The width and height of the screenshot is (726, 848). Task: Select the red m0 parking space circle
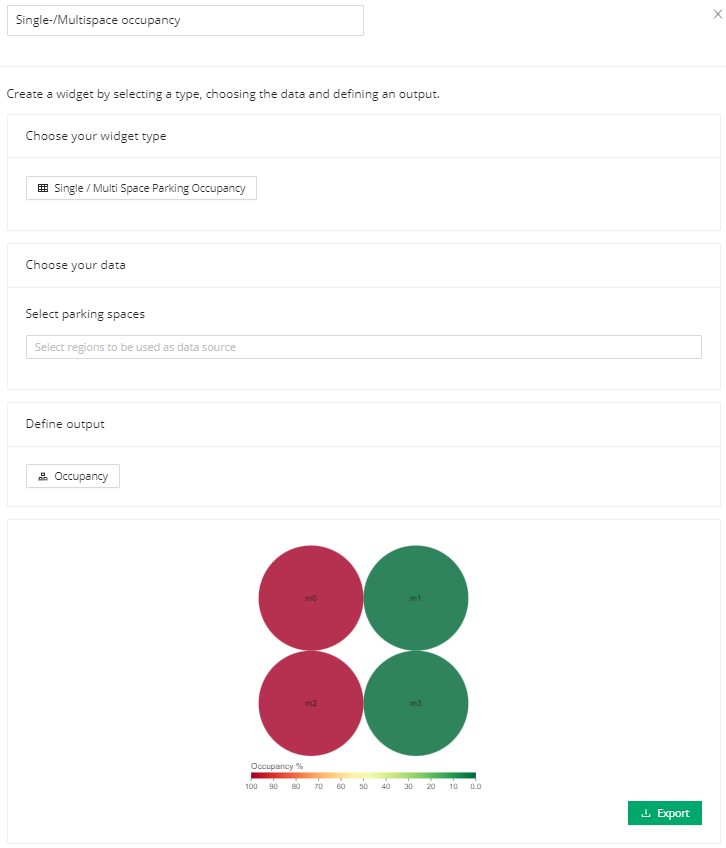[311, 598]
